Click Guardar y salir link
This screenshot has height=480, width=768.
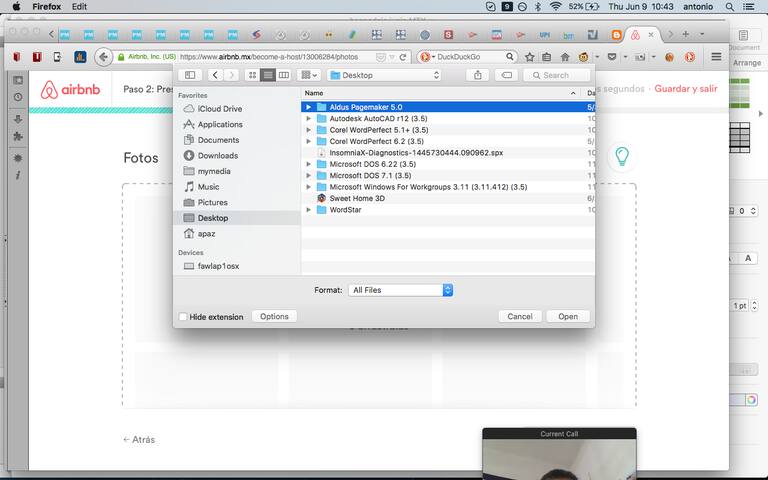pos(686,89)
